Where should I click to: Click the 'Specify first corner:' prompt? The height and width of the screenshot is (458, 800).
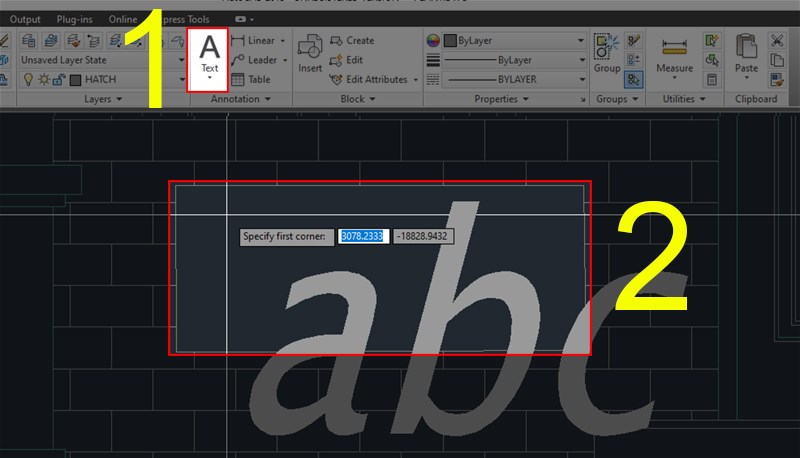[x=286, y=237]
